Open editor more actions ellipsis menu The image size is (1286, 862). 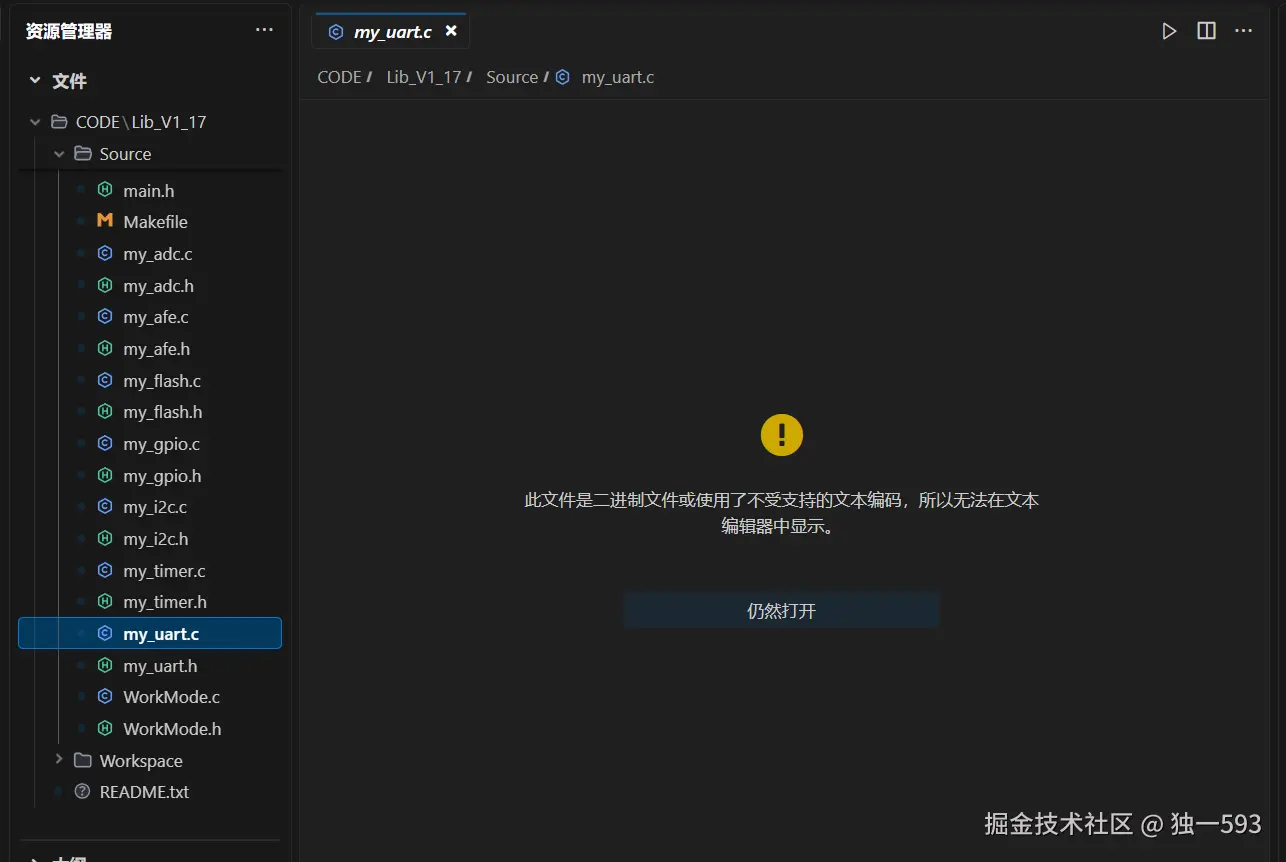pyautogui.click(x=1243, y=30)
